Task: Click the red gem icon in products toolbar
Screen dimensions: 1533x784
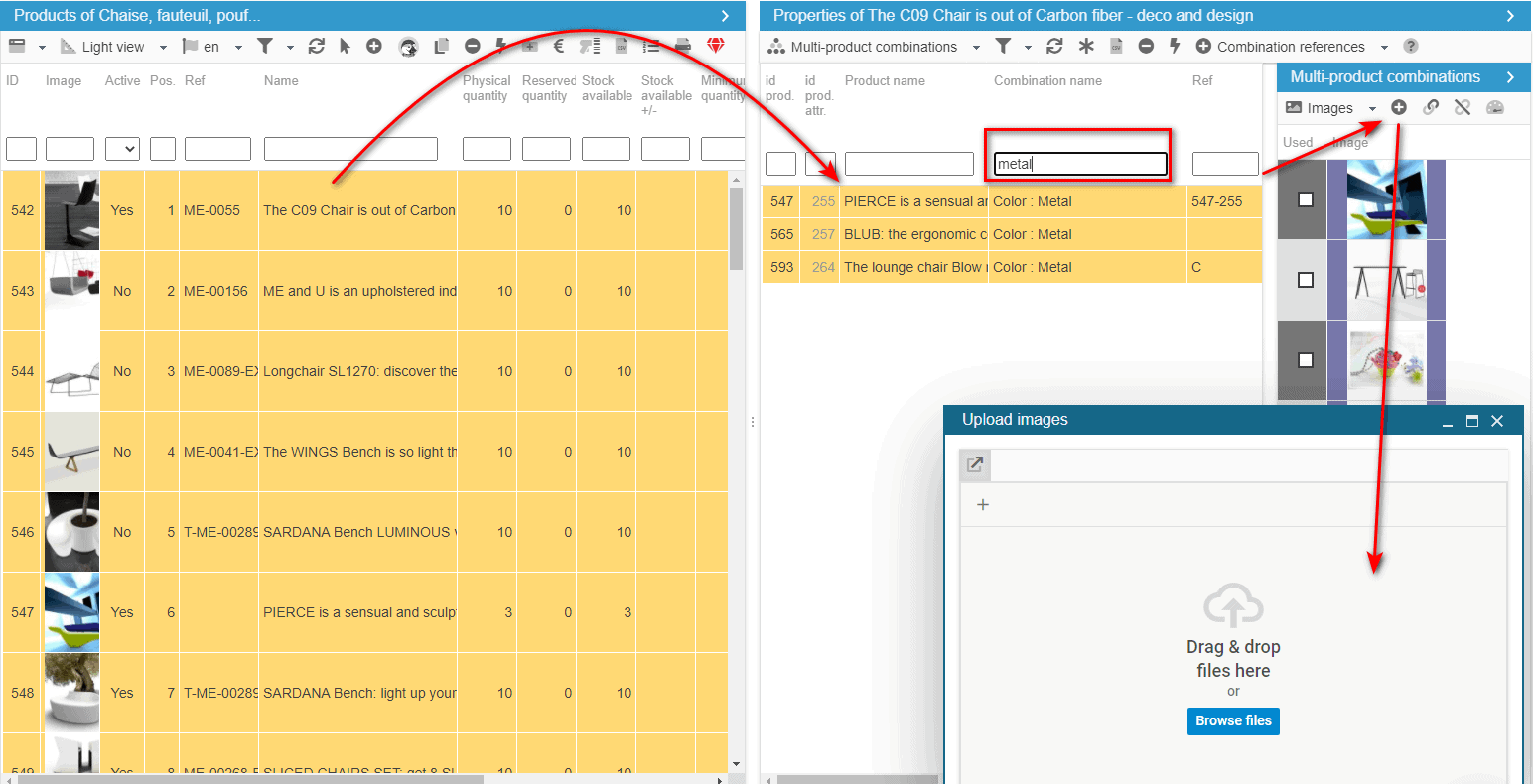Action: (716, 47)
